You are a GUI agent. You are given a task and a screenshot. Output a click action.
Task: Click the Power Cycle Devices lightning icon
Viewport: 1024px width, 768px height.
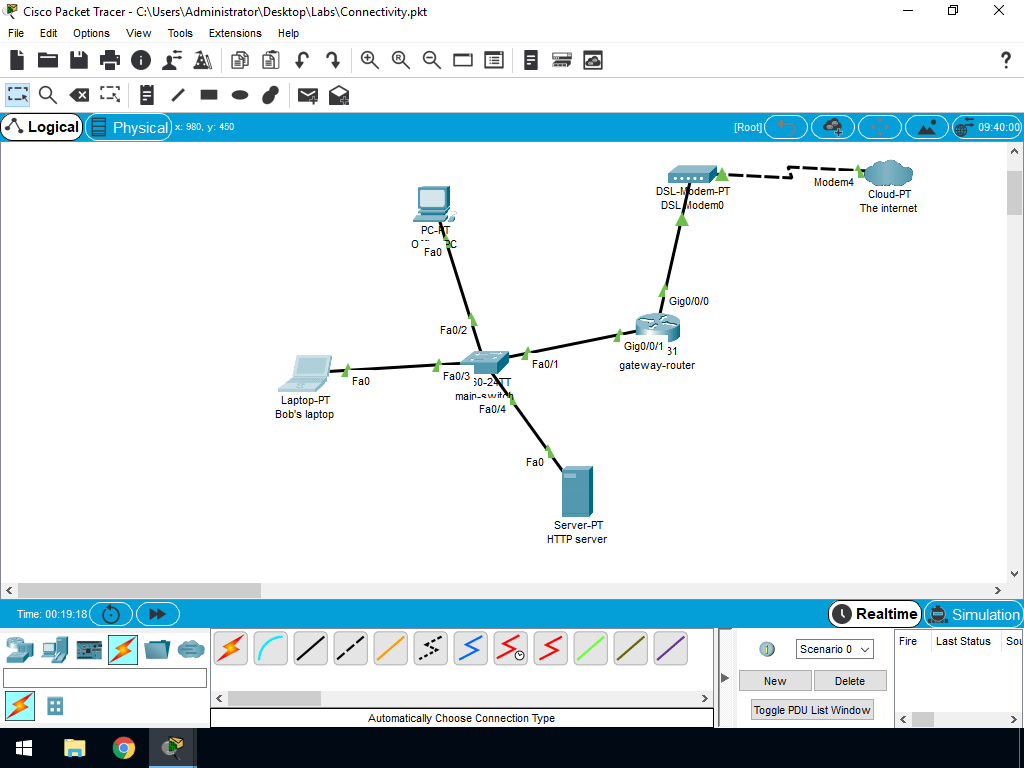pos(19,705)
